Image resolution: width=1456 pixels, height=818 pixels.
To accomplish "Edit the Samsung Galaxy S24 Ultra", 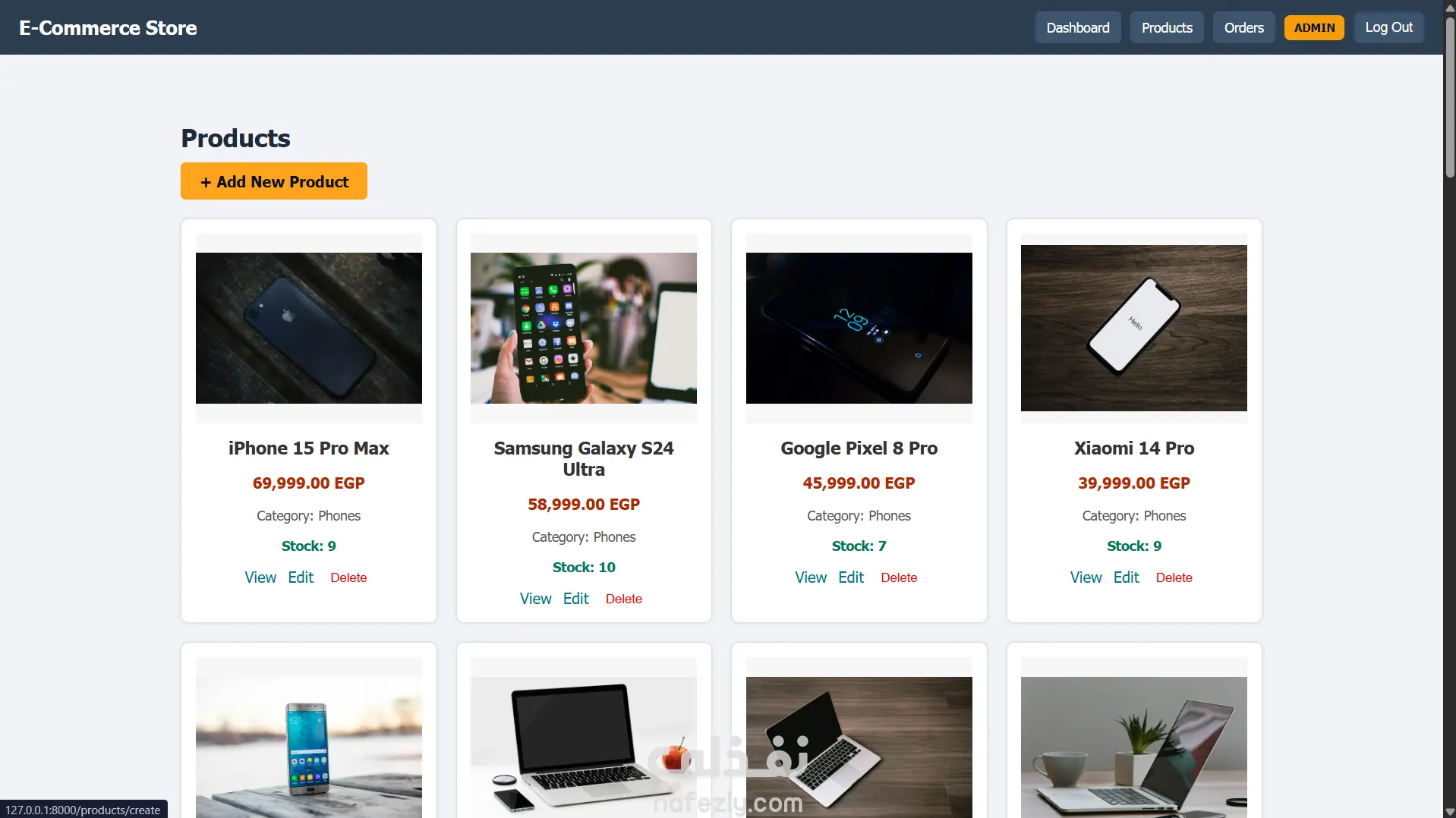I will (575, 599).
